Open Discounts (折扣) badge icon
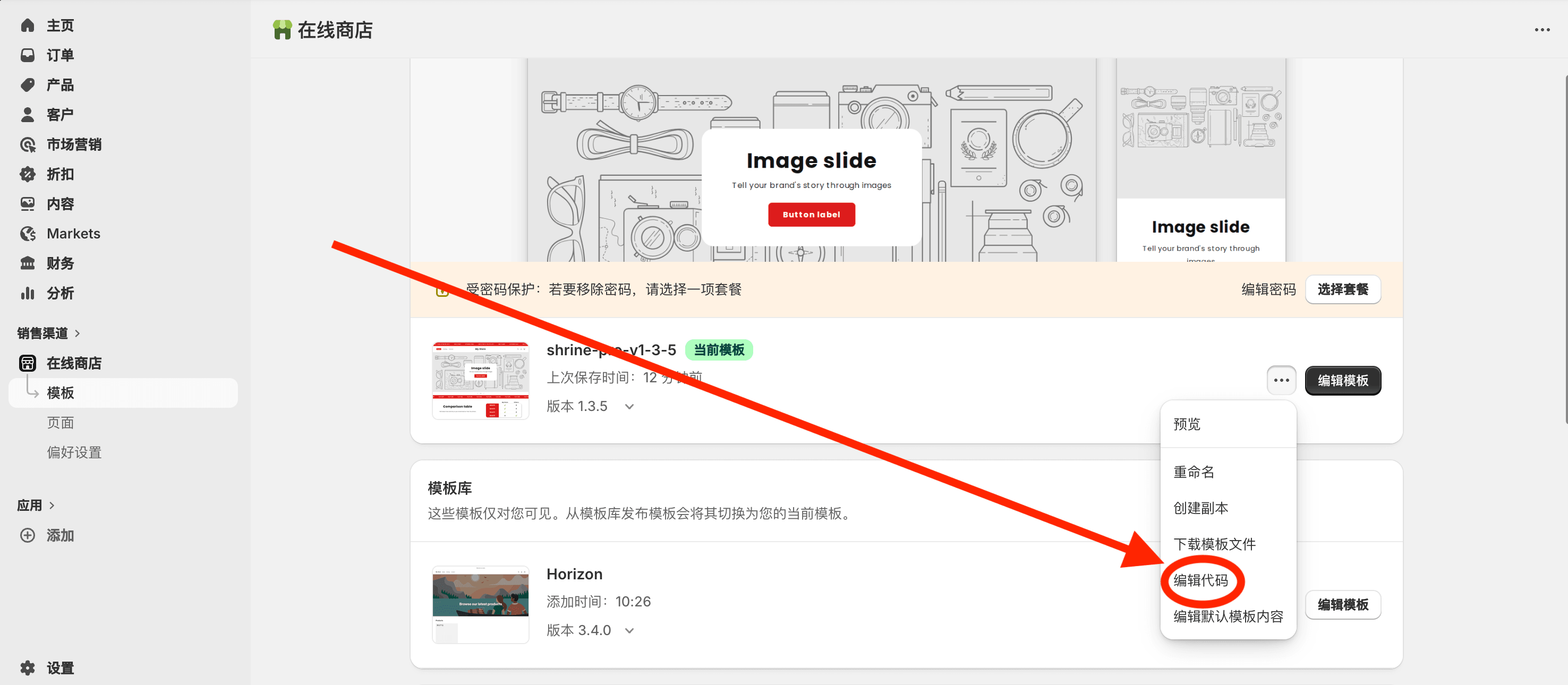The width and height of the screenshot is (1568, 685). click(x=28, y=174)
